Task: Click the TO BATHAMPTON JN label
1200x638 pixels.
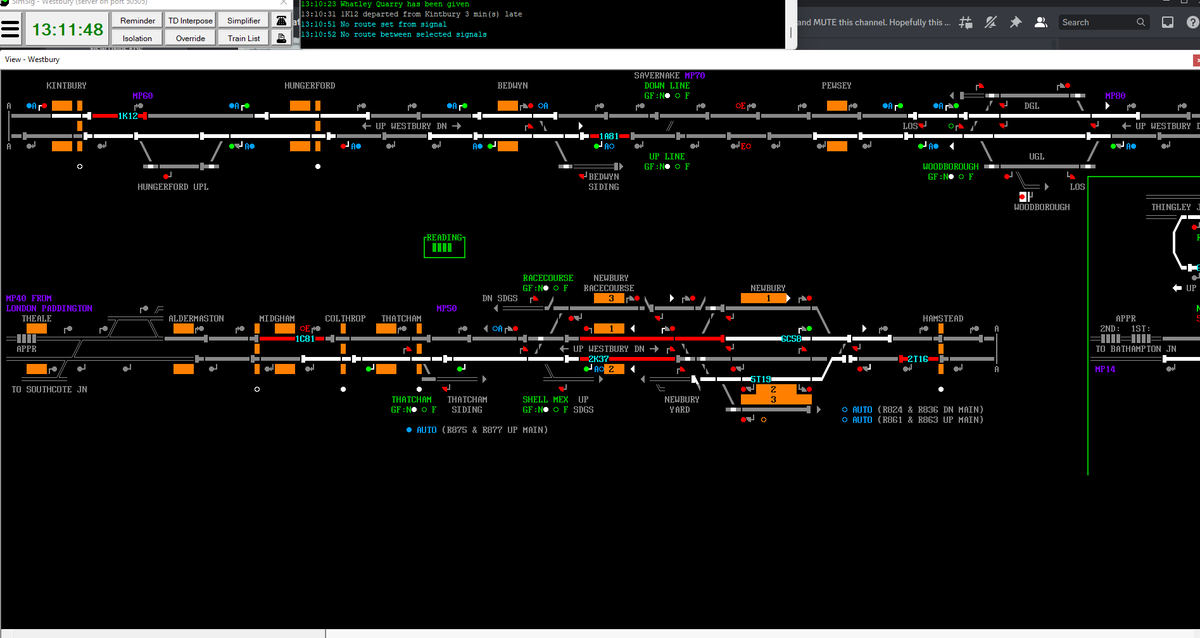Action: coord(1134,349)
